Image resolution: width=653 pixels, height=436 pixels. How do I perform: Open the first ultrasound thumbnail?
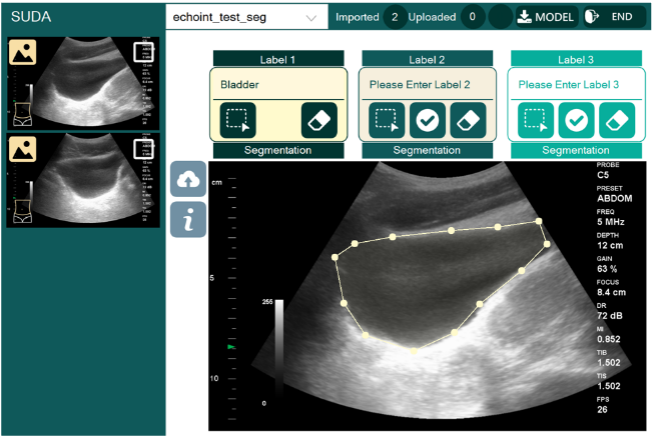click(83, 83)
